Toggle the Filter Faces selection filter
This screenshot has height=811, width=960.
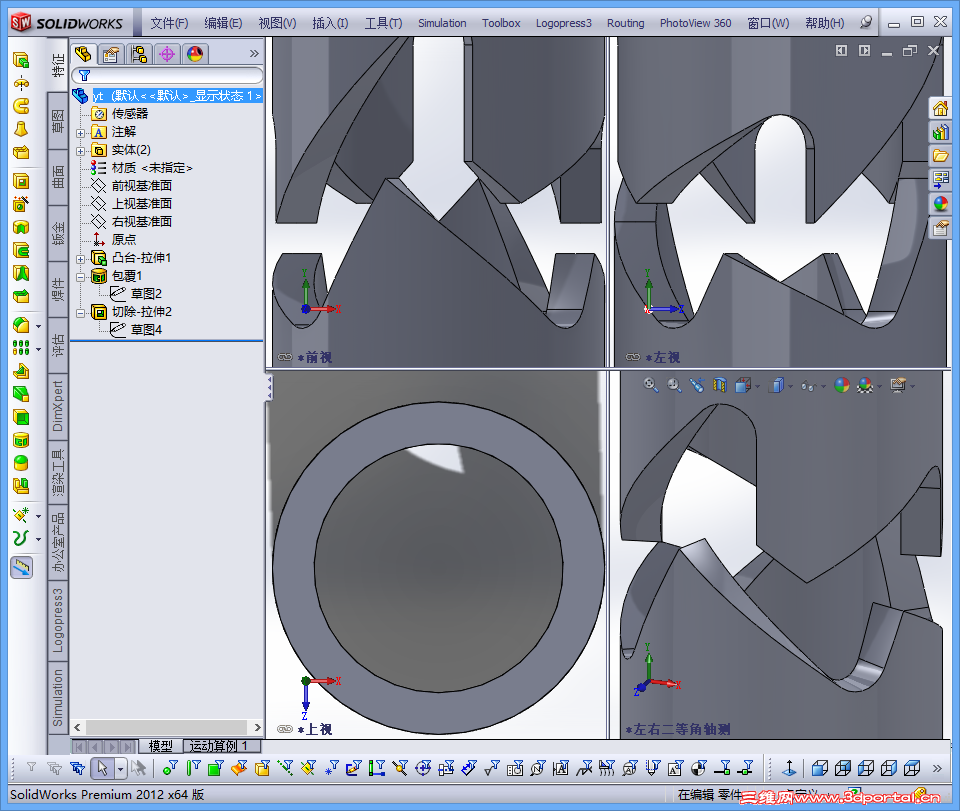click(216, 768)
